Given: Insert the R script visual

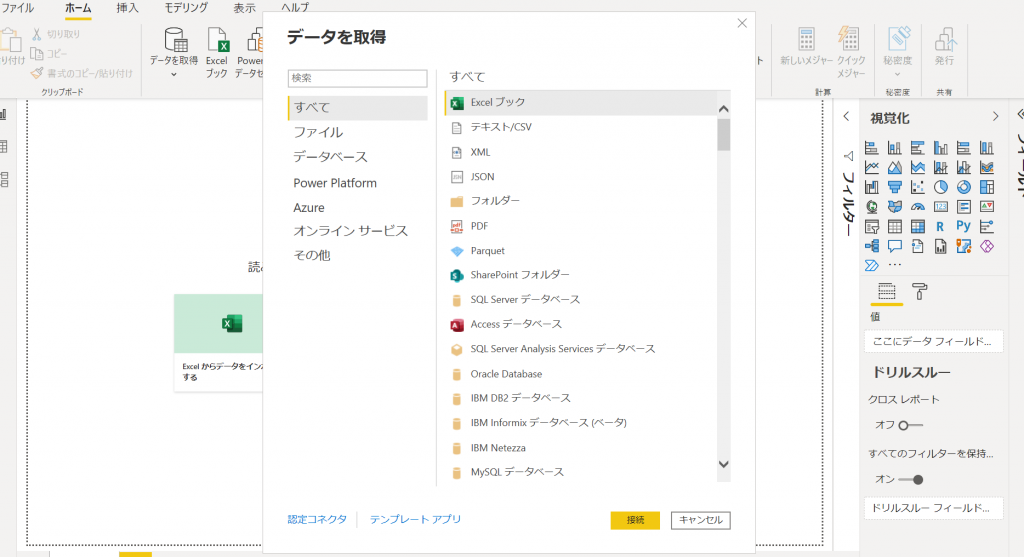Looking at the screenshot, I should (x=940, y=227).
